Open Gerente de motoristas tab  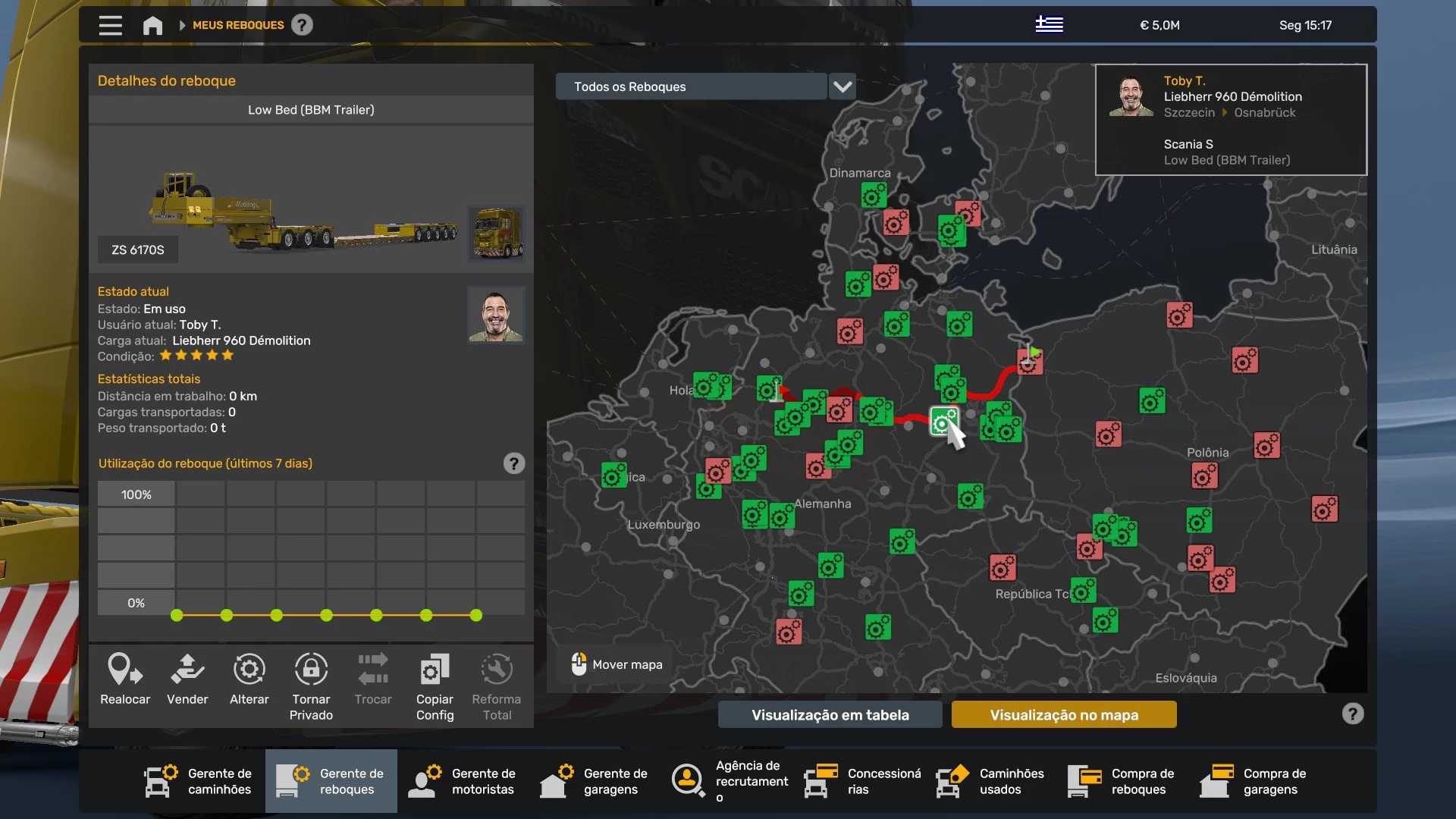(x=463, y=781)
